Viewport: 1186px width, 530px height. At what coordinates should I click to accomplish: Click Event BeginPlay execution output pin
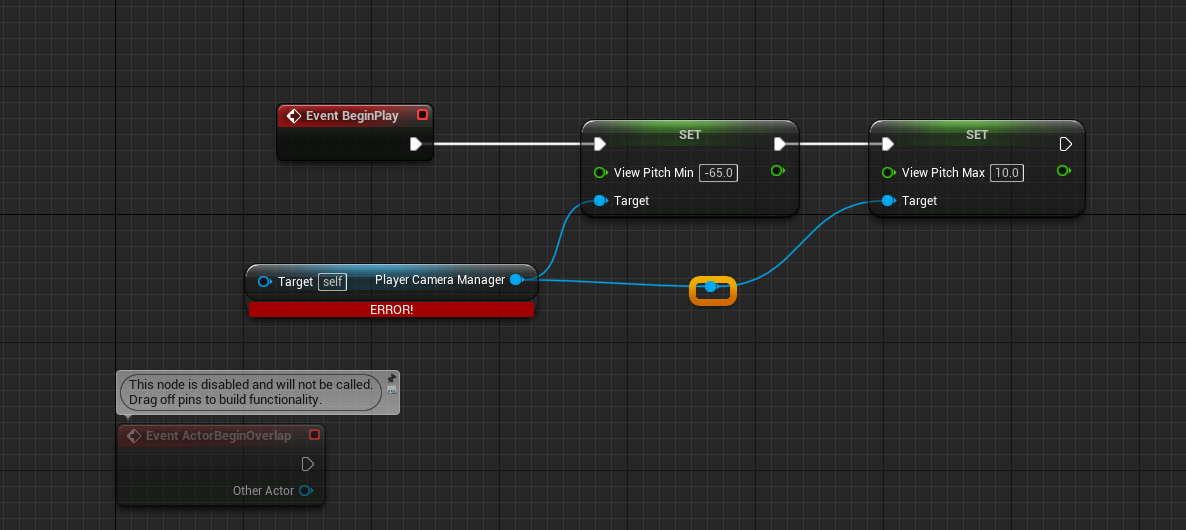point(415,144)
